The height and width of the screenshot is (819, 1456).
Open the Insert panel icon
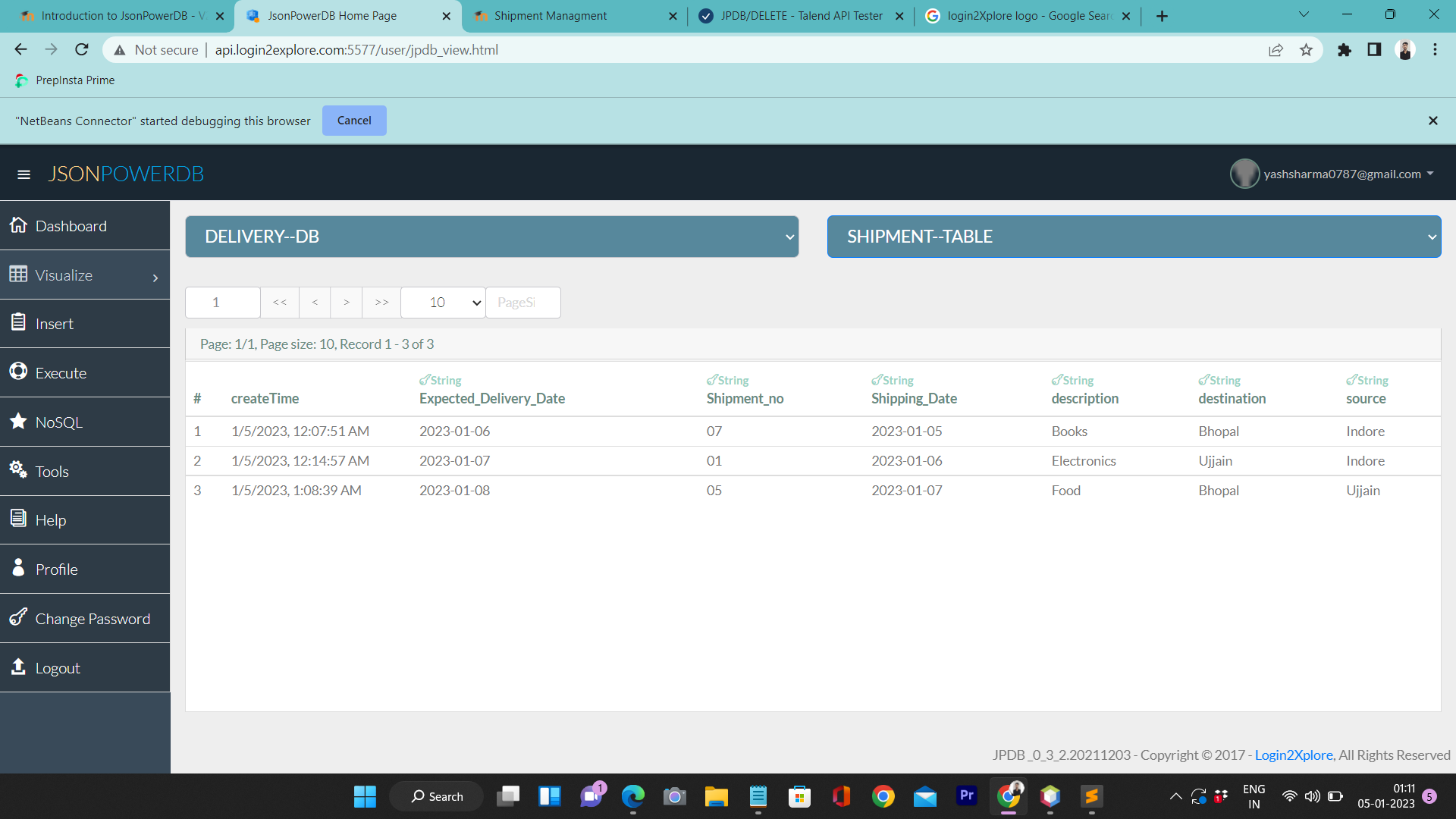point(19,322)
